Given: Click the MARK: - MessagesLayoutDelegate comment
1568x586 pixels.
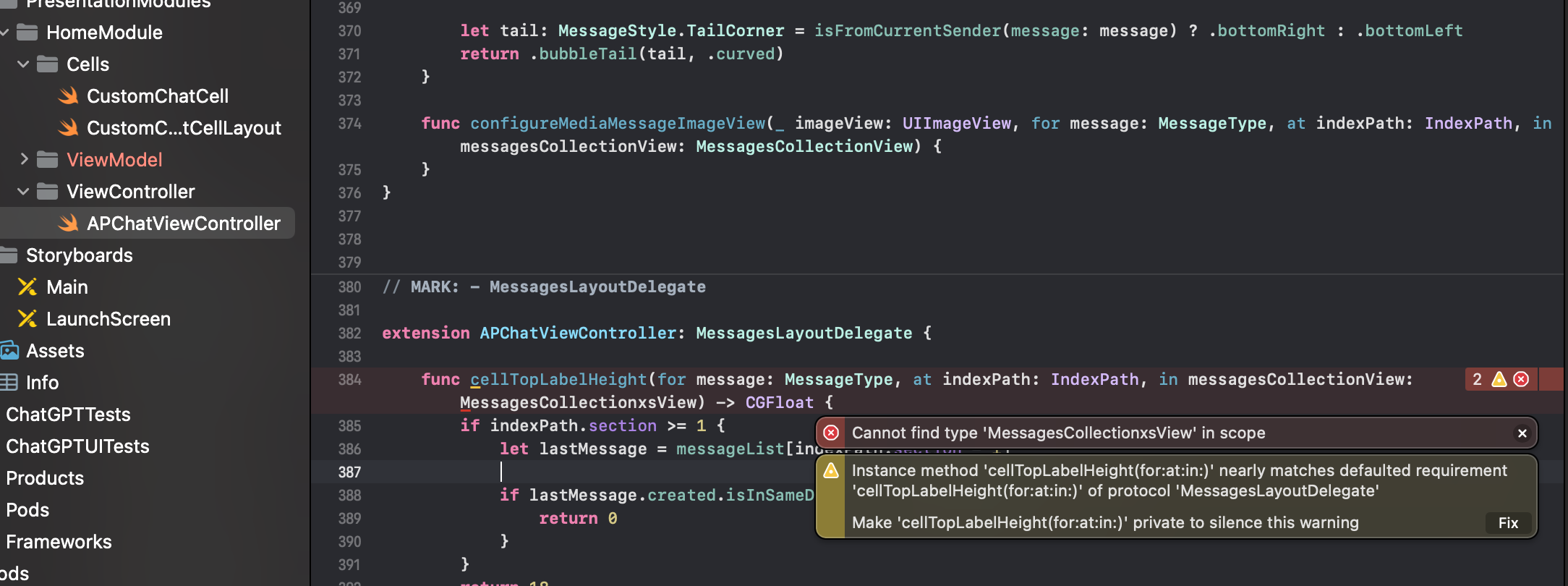Looking at the screenshot, I should pos(544,287).
